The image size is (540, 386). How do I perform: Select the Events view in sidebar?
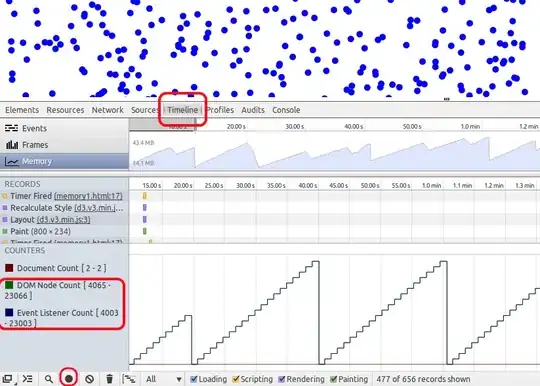(x=64, y=128)
